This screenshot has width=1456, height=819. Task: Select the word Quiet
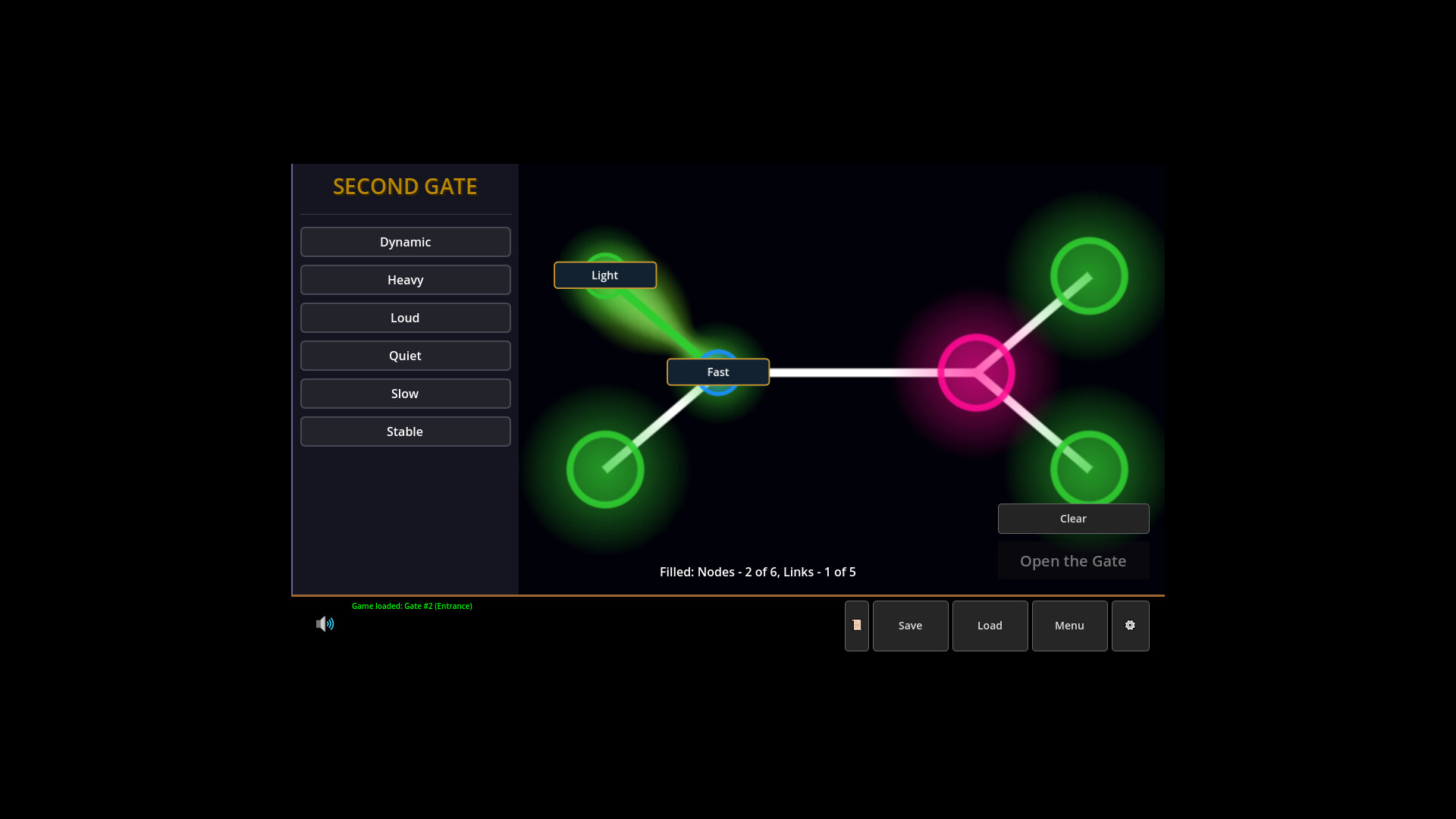tap(405, 356)
